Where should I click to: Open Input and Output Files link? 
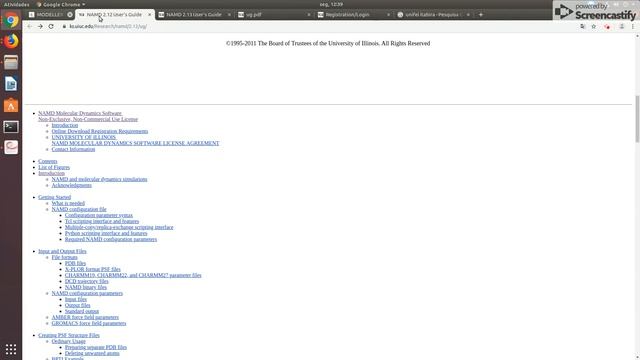click(62, 251)
